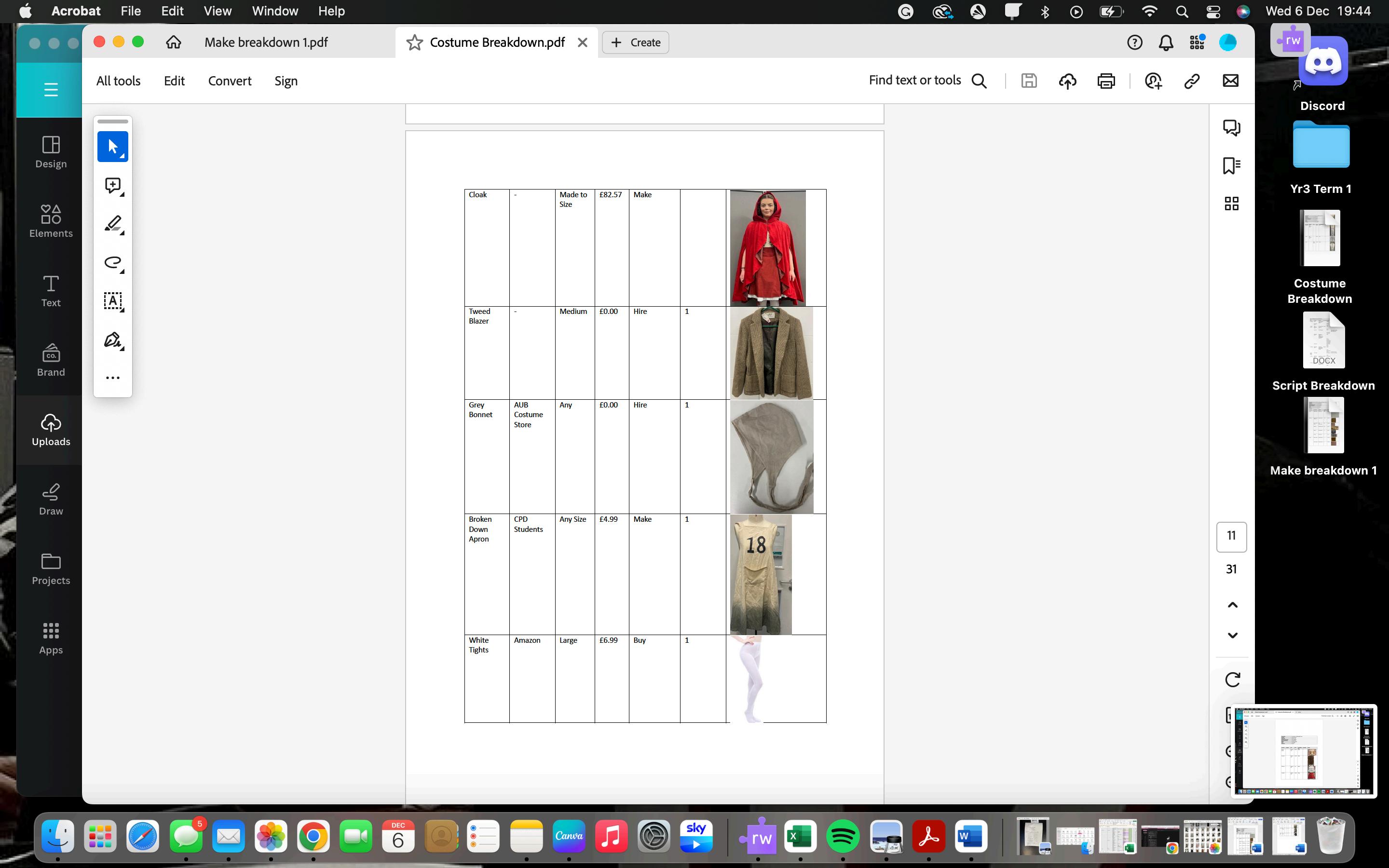This screenshot has height=868, width=1389.
Task: Go to the next page chevron
Action: pos(1232,635)
